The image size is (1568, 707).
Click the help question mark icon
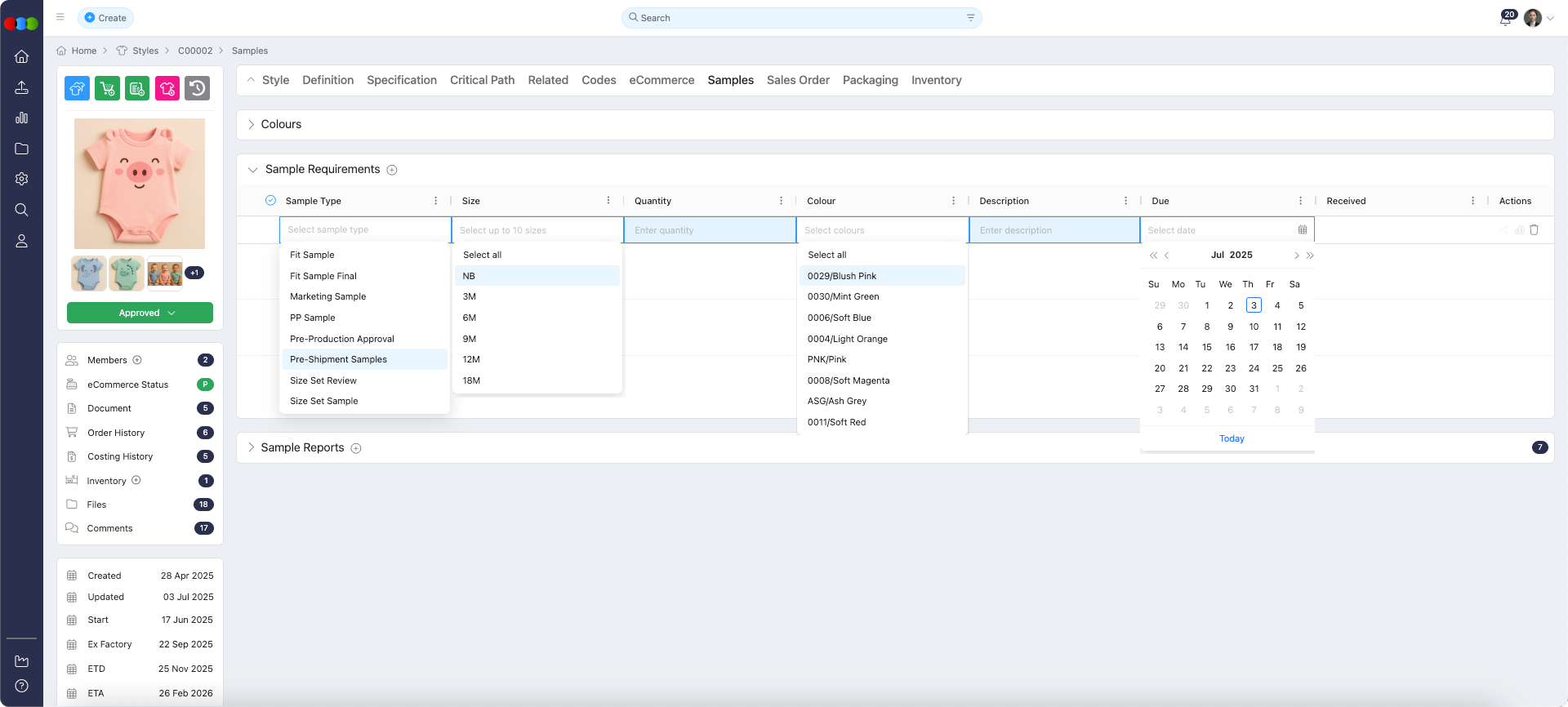(x=22, y=686)
